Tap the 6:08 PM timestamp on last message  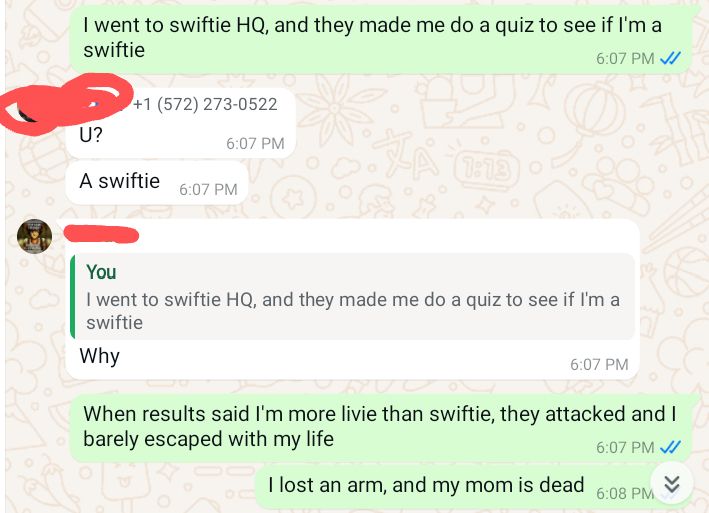click(x=624, y=493)
